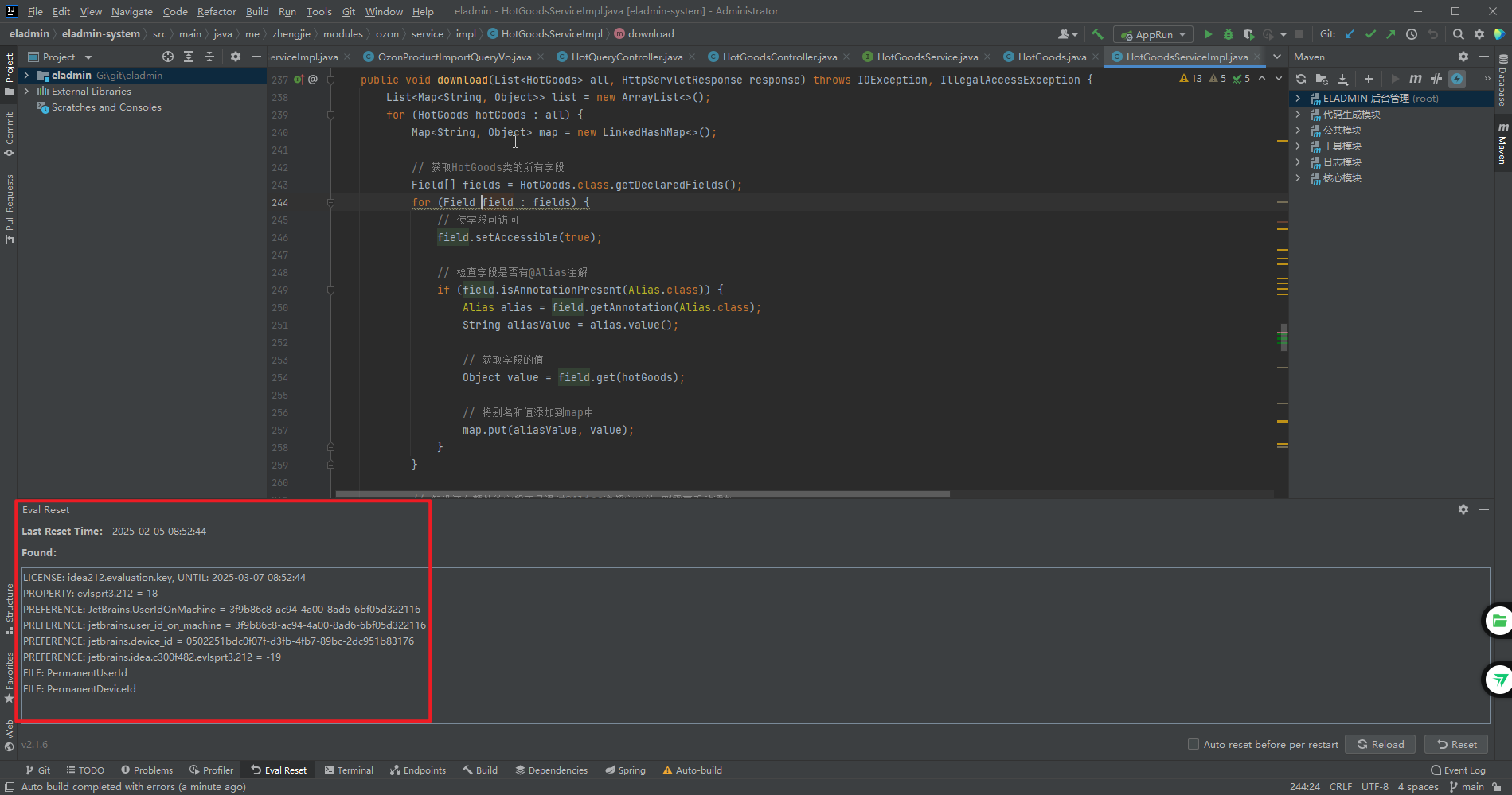Viewport: 1512px width, 795px height.
Task: Open Git history clock icon
Action: (x=1412, y=34)
